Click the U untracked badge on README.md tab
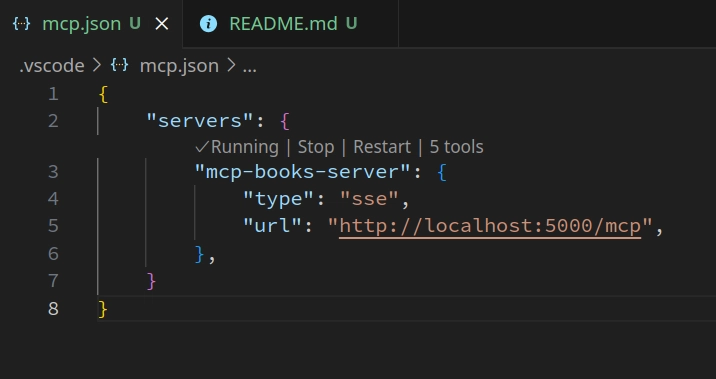 (351, 24)
